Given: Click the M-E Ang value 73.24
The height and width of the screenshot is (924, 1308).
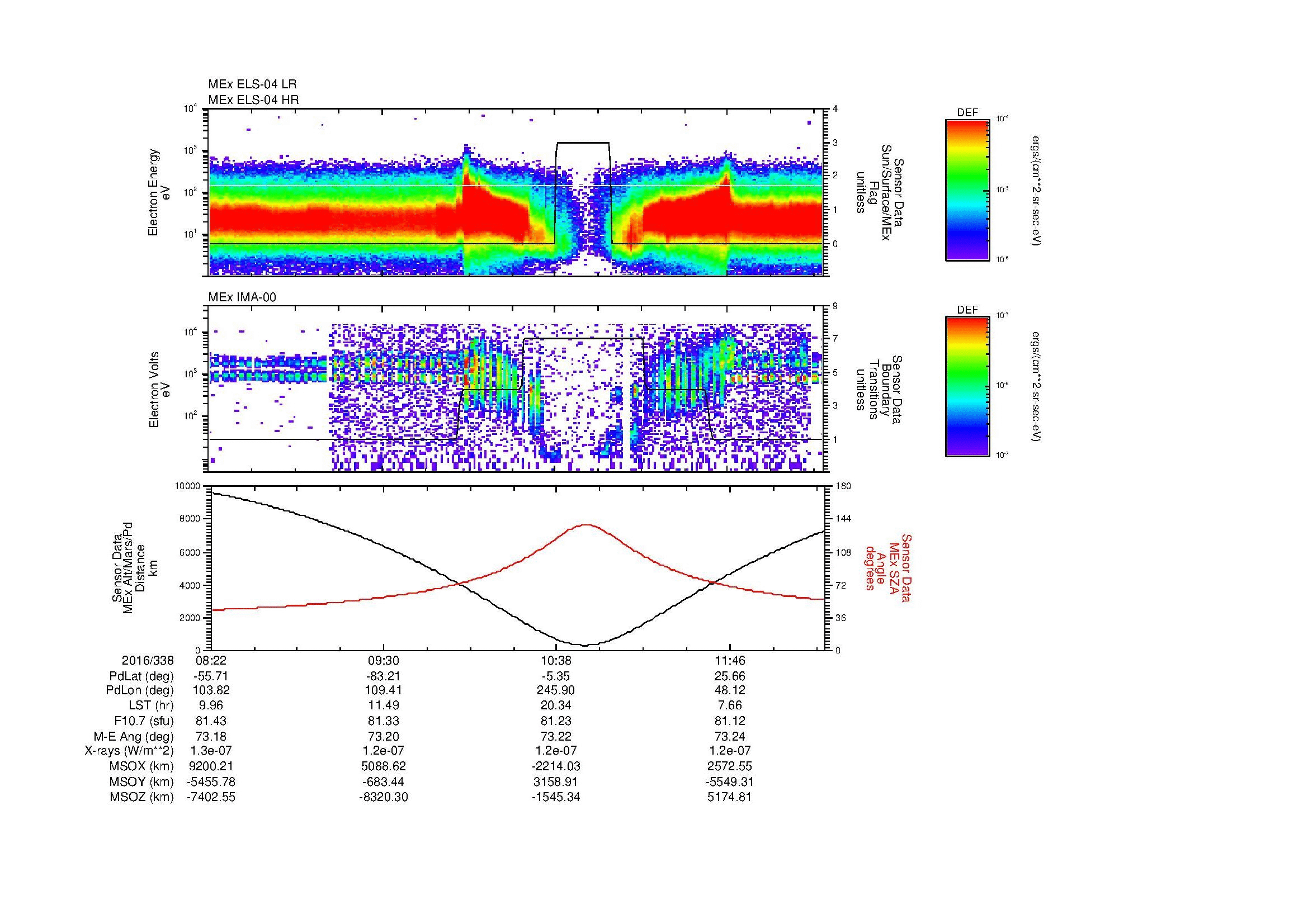Looking at the screenshot, I should 730,736.
